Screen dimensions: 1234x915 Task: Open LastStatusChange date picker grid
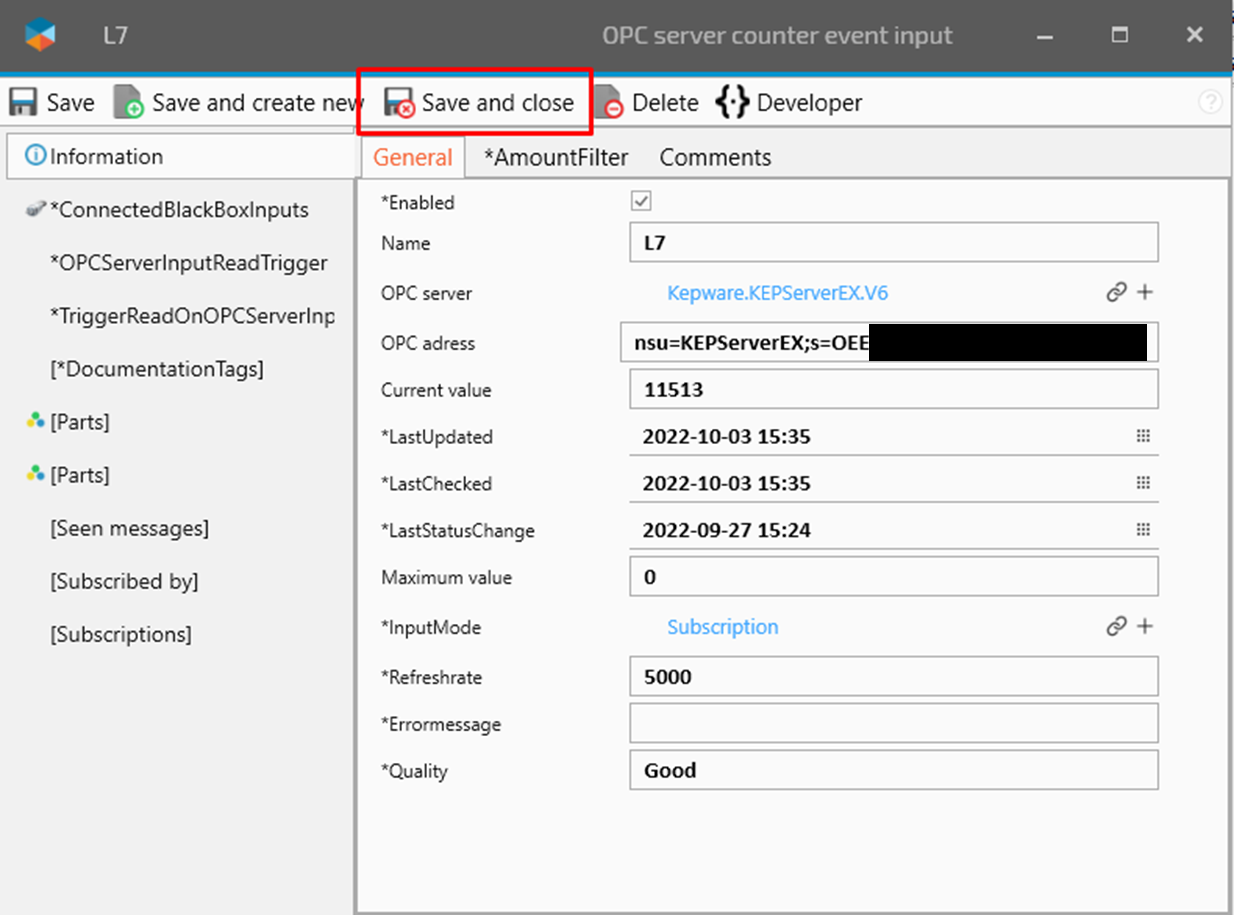[x=1143, y=530]
